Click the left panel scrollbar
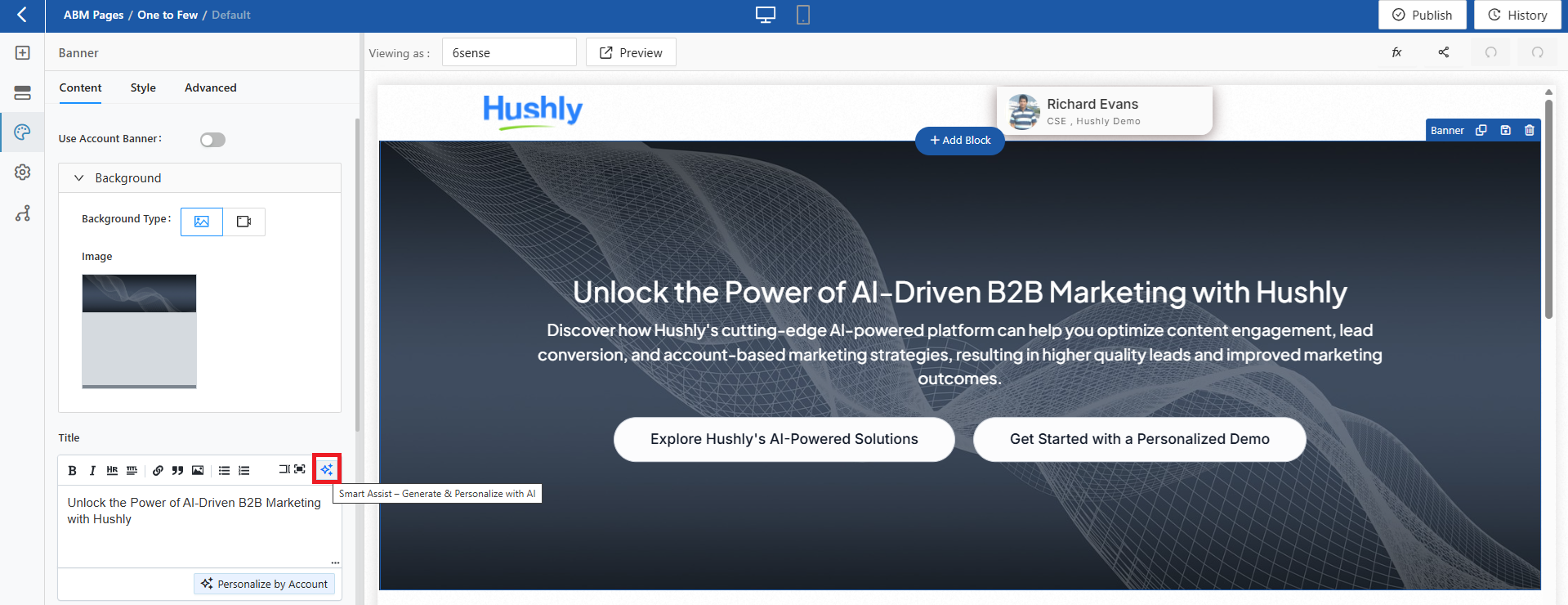1568x605 pixels. point(357,274)
